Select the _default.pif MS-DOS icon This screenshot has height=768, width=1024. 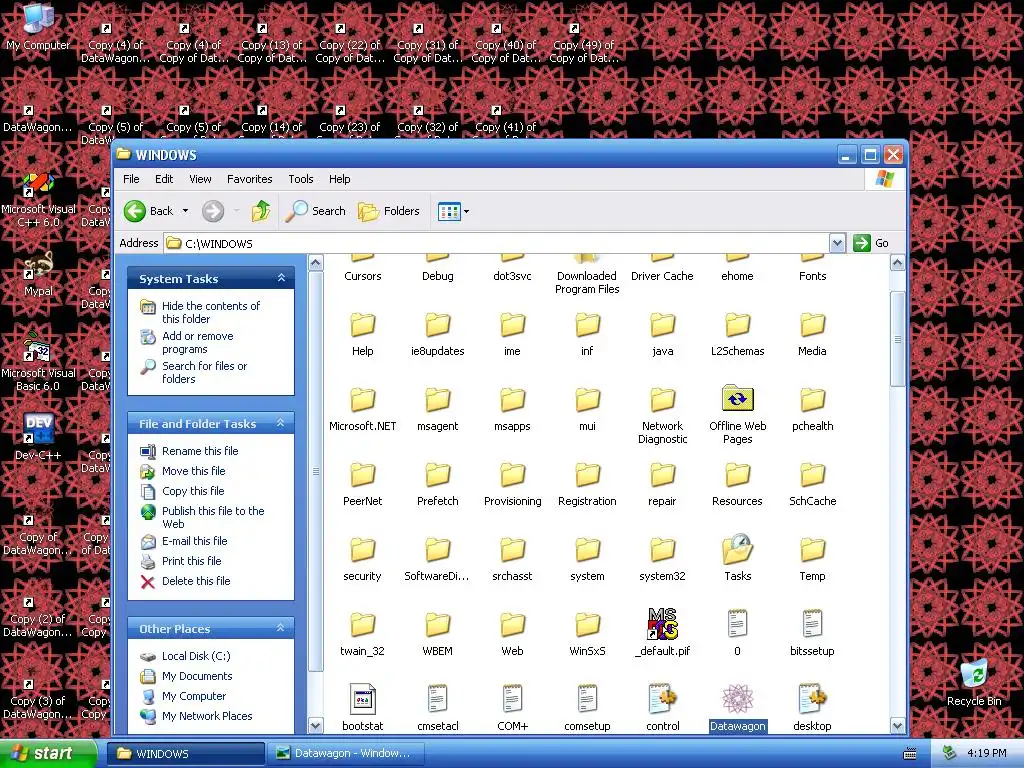point(662,624)
